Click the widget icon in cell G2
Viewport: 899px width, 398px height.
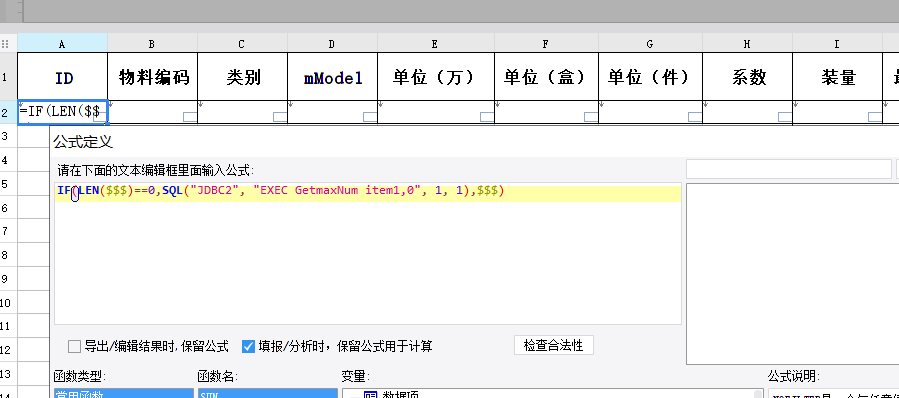[695, 117]
